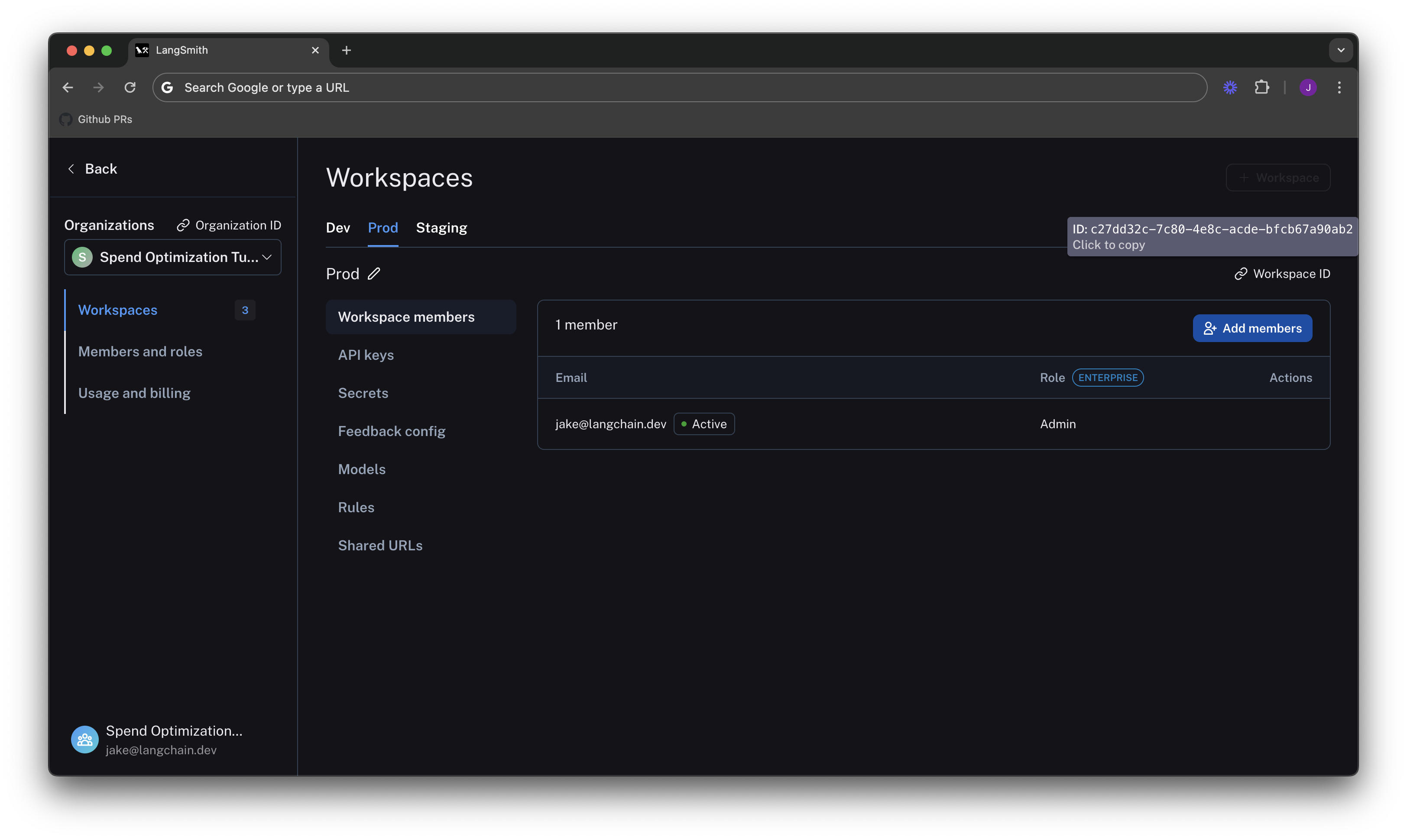Viewport: 1407px width, 840px height.
Task: Open Usage and billing settings
Action: tap(134, 394)
